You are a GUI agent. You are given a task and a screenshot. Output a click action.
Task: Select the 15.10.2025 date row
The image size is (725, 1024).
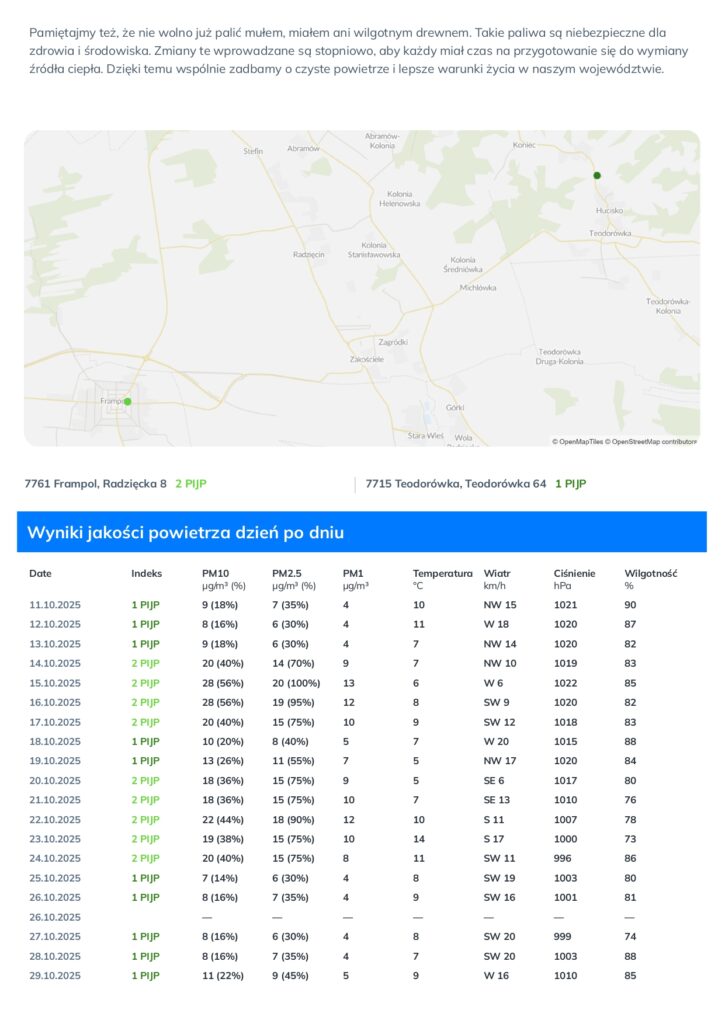pos(55,683)
